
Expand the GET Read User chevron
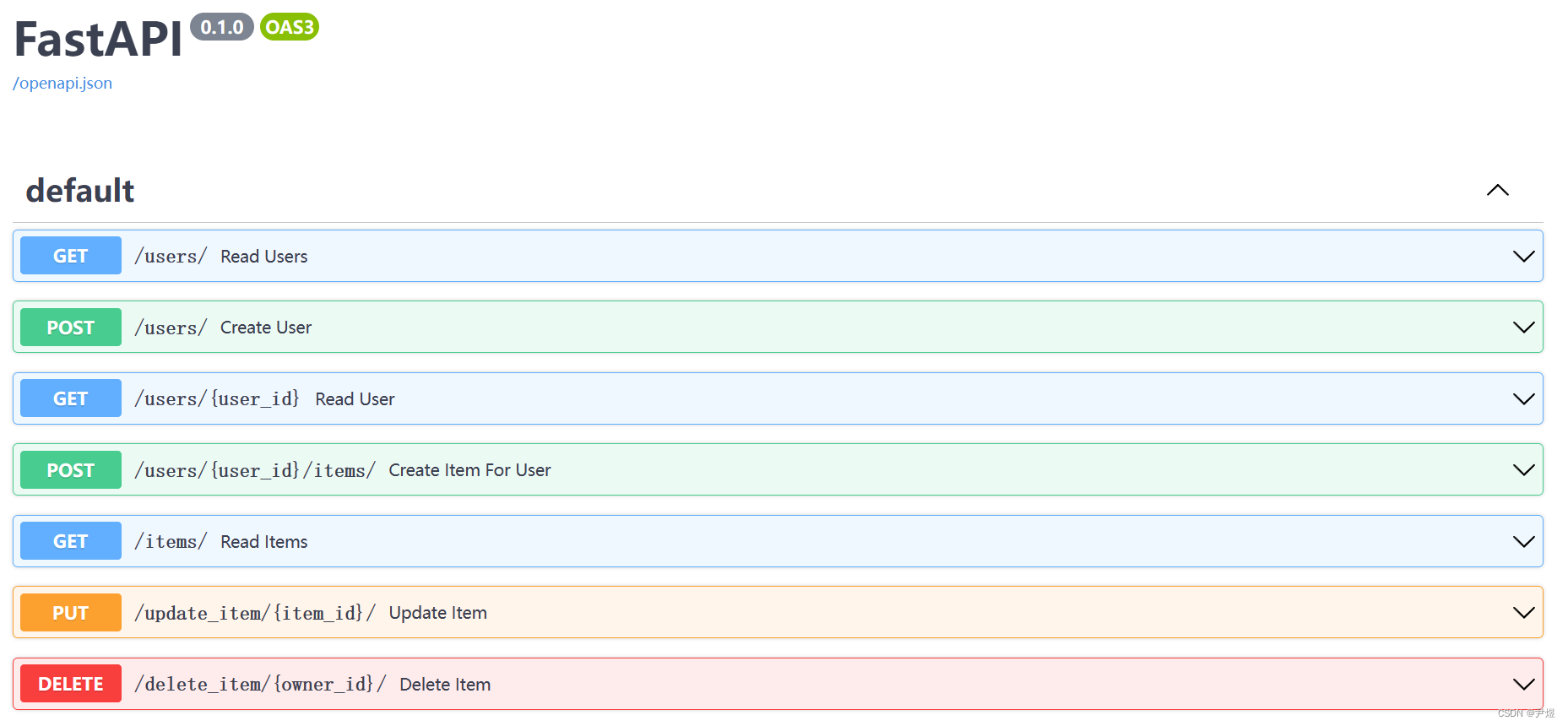[x=1523, y=398]
